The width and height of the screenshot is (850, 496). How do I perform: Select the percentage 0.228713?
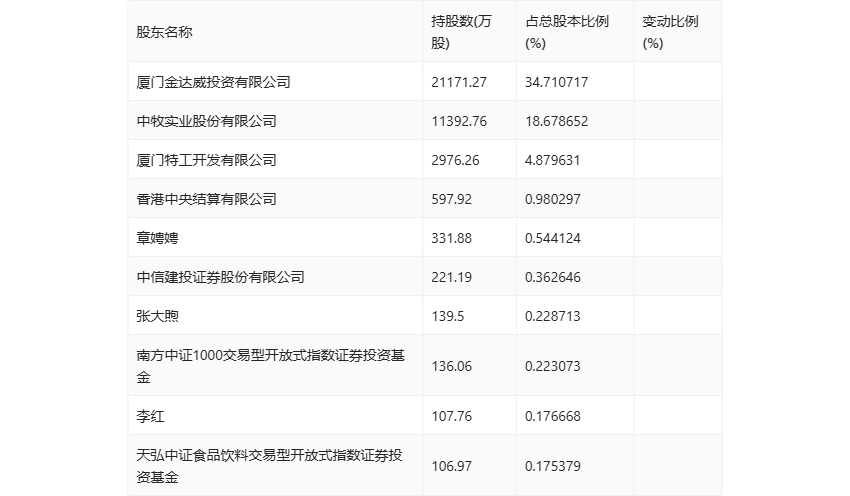(x=553, y=316)
